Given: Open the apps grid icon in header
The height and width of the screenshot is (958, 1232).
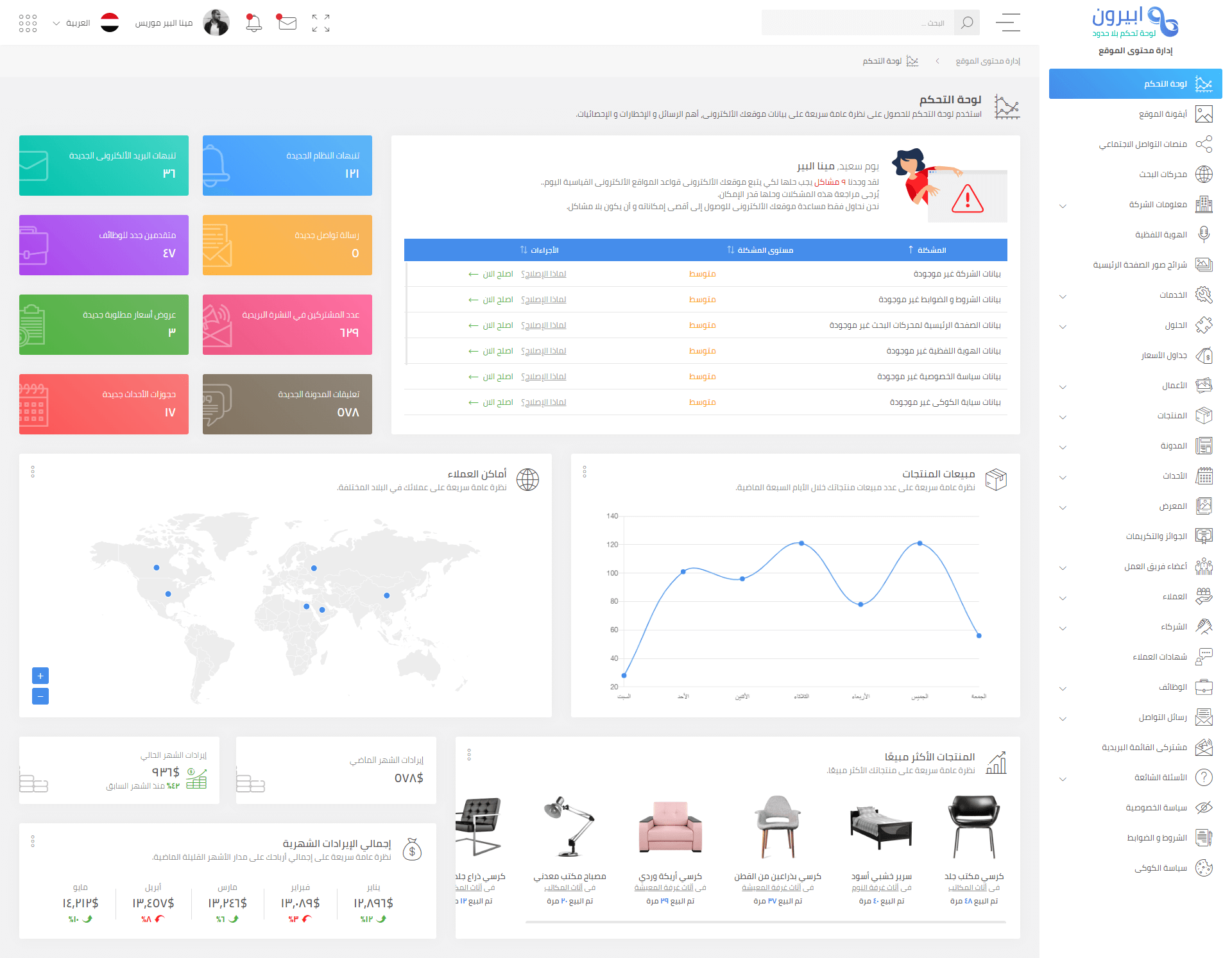Looking at the screenshot, I should pos(28,23).
